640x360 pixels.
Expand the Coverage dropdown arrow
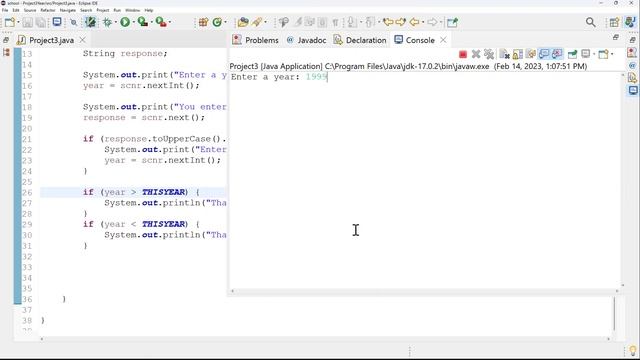151,22
